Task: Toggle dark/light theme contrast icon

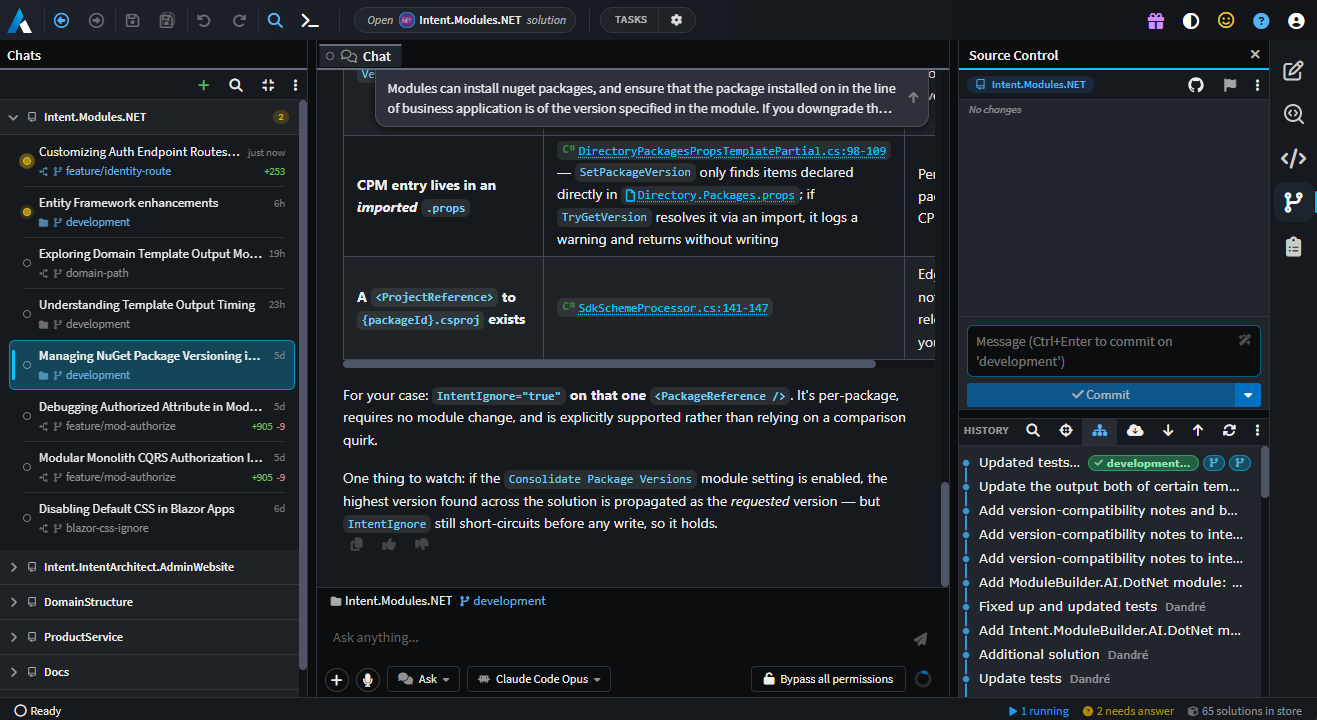Action: 1191,20
